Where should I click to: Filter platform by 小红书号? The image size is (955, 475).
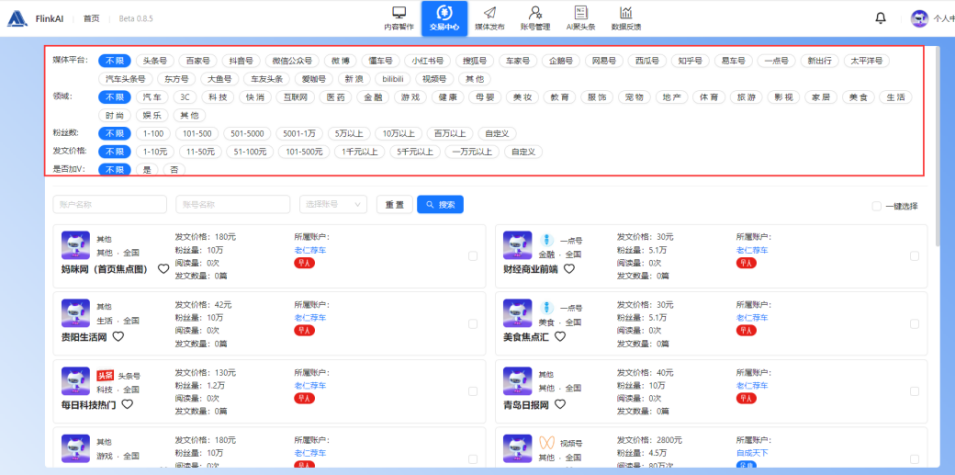[428, 61]
